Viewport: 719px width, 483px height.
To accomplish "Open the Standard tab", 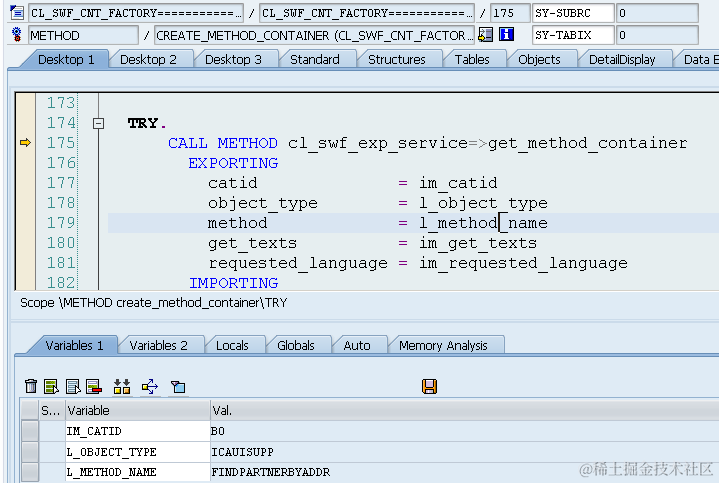I will click(x=315, y=60).
